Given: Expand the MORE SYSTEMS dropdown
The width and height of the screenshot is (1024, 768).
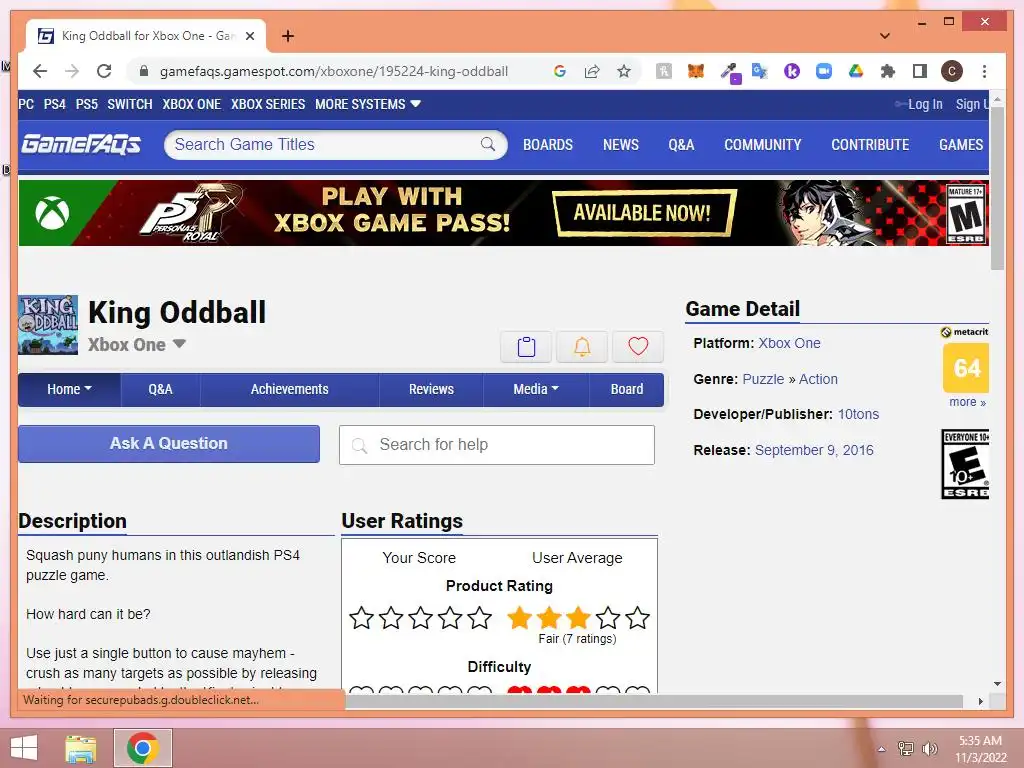Looking at the screenshot, I should pos(368,104).
